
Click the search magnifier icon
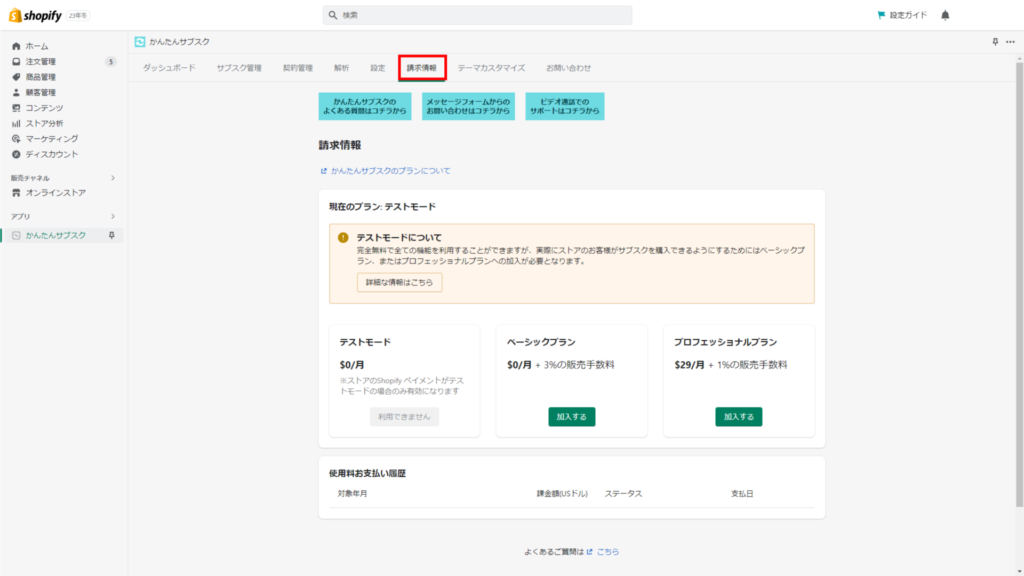(x=332, y=15)
